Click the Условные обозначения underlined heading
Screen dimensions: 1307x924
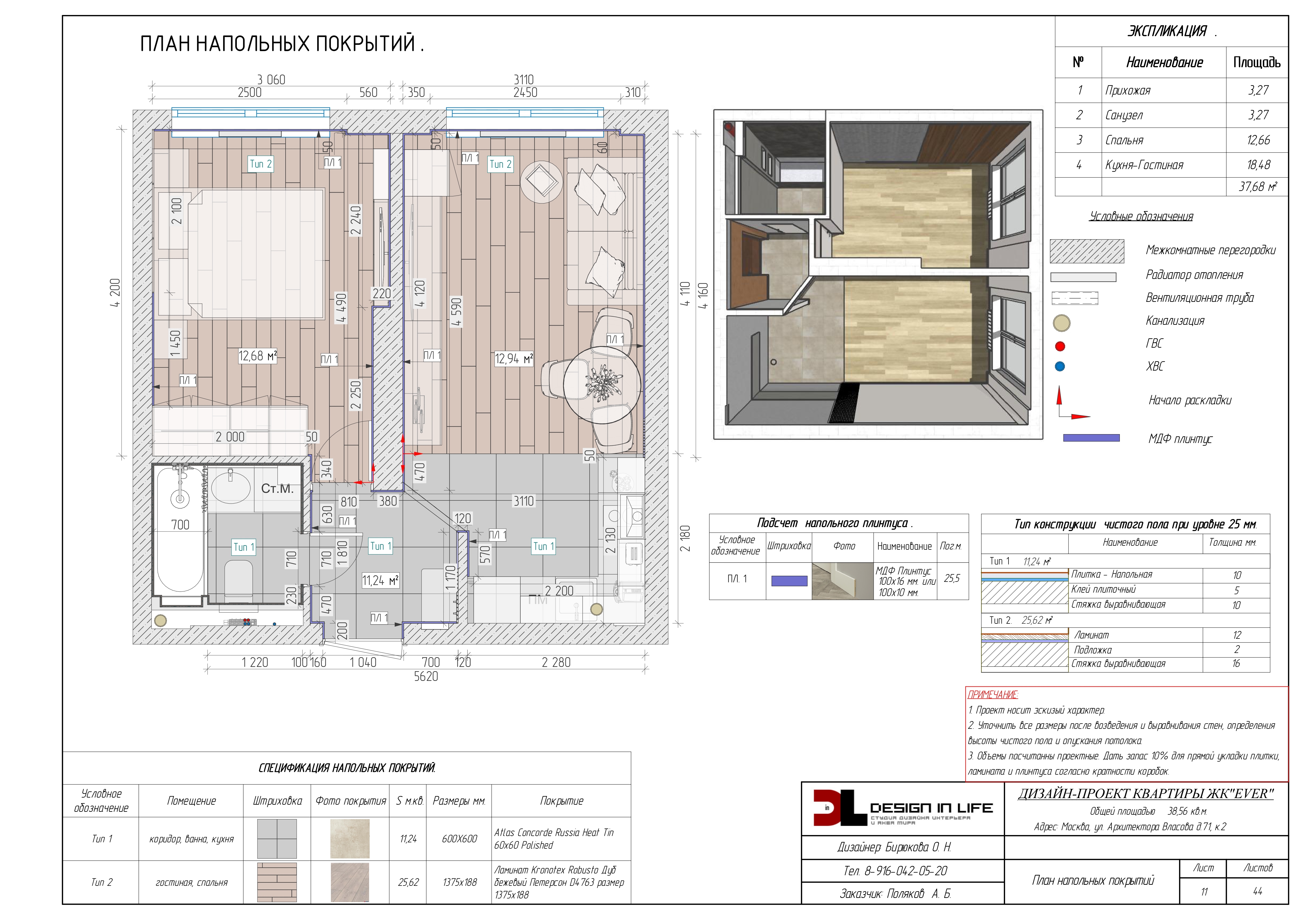[x=1141, y=216]
